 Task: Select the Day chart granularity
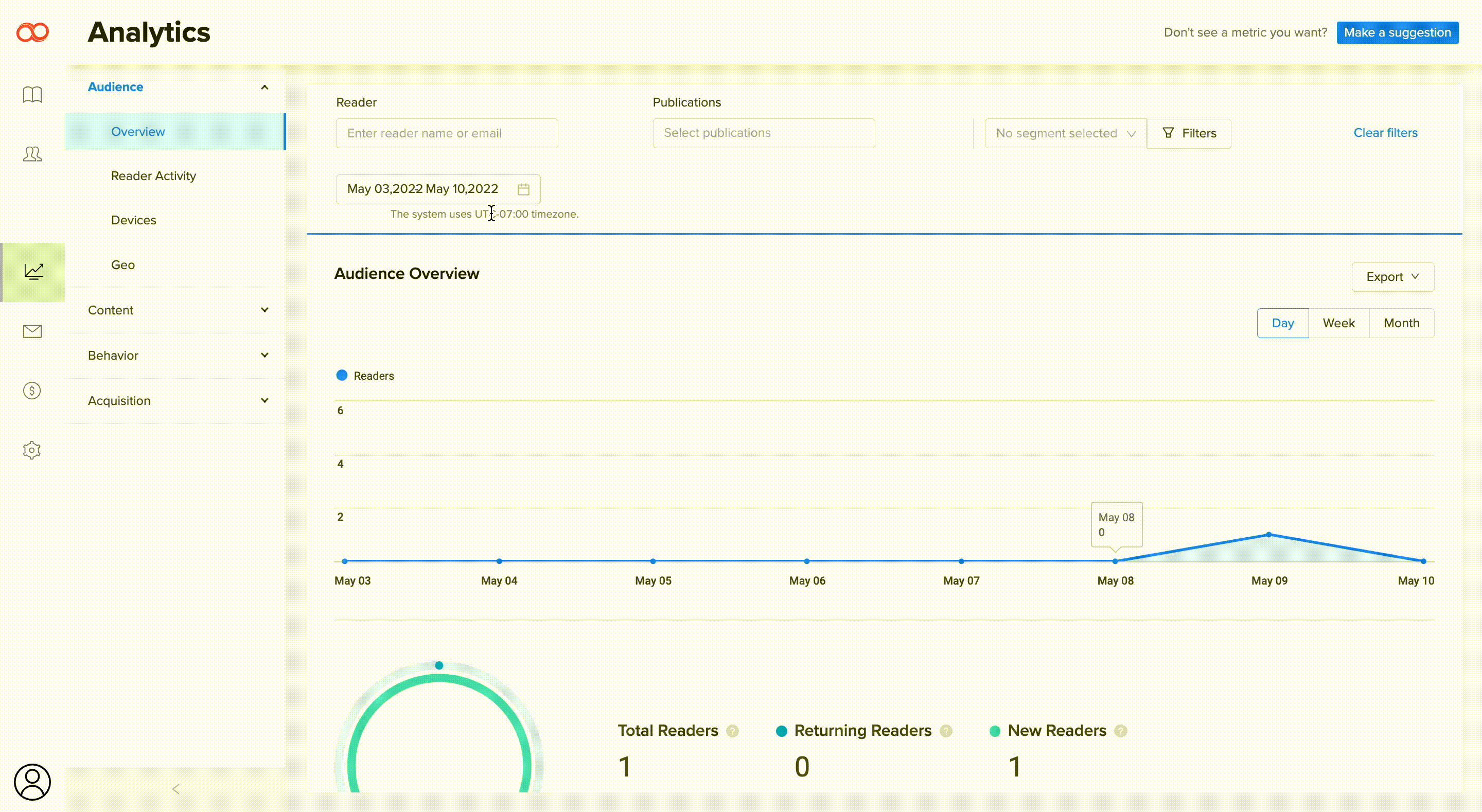1282,323
